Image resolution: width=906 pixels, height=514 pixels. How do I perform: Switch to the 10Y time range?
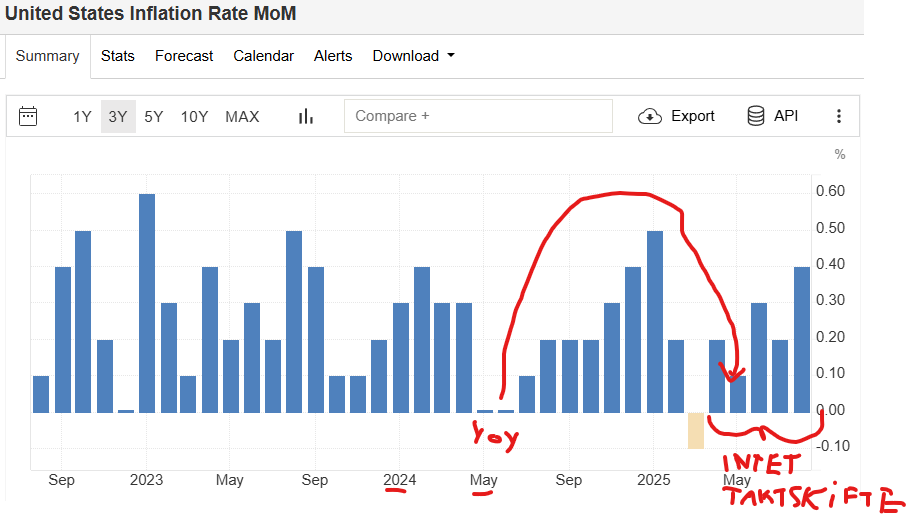pyautogui.click(x=194, y=116)
